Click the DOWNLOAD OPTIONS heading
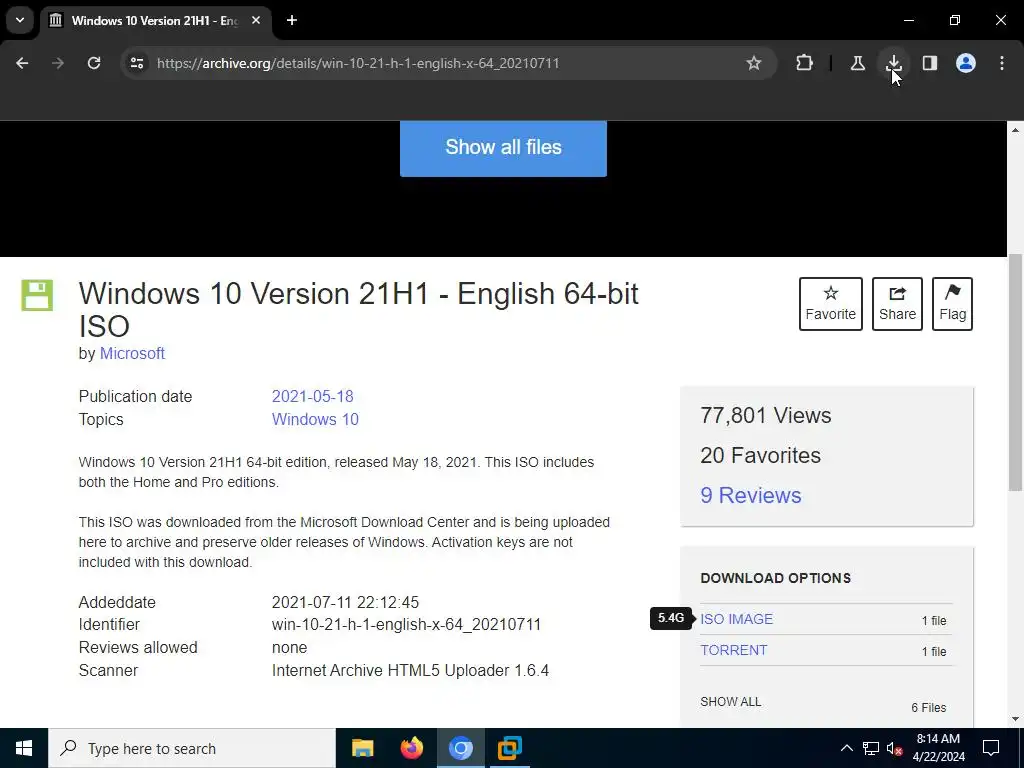 (x=775, y=578)
